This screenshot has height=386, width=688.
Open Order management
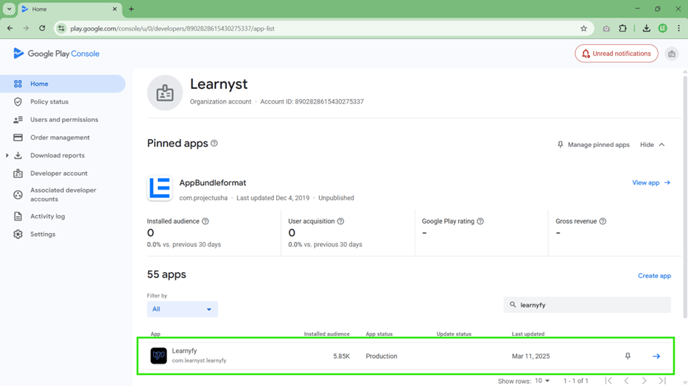[x=60, y=138]
